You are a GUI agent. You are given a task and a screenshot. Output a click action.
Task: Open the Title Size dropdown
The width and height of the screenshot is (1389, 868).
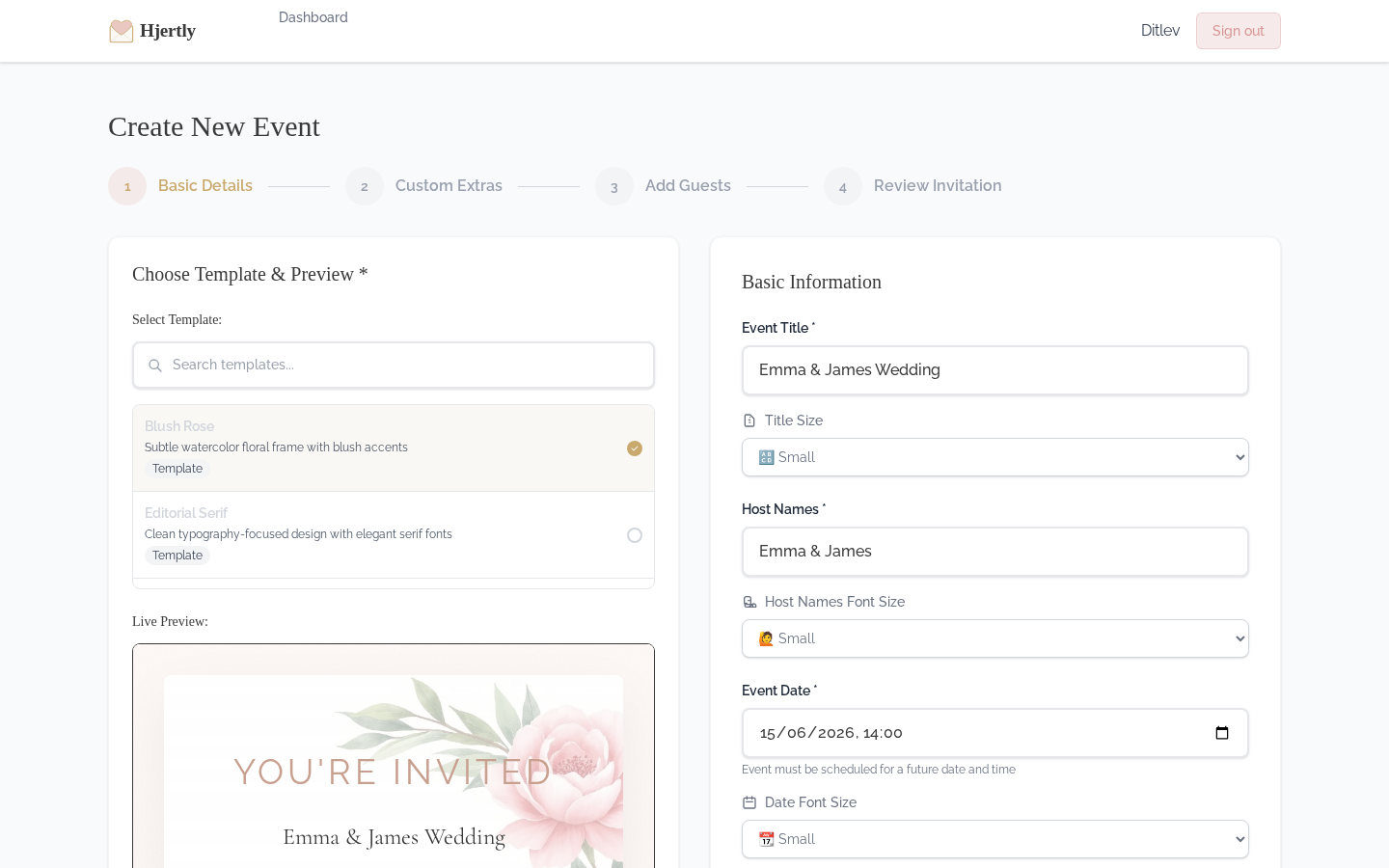[995, 457]
